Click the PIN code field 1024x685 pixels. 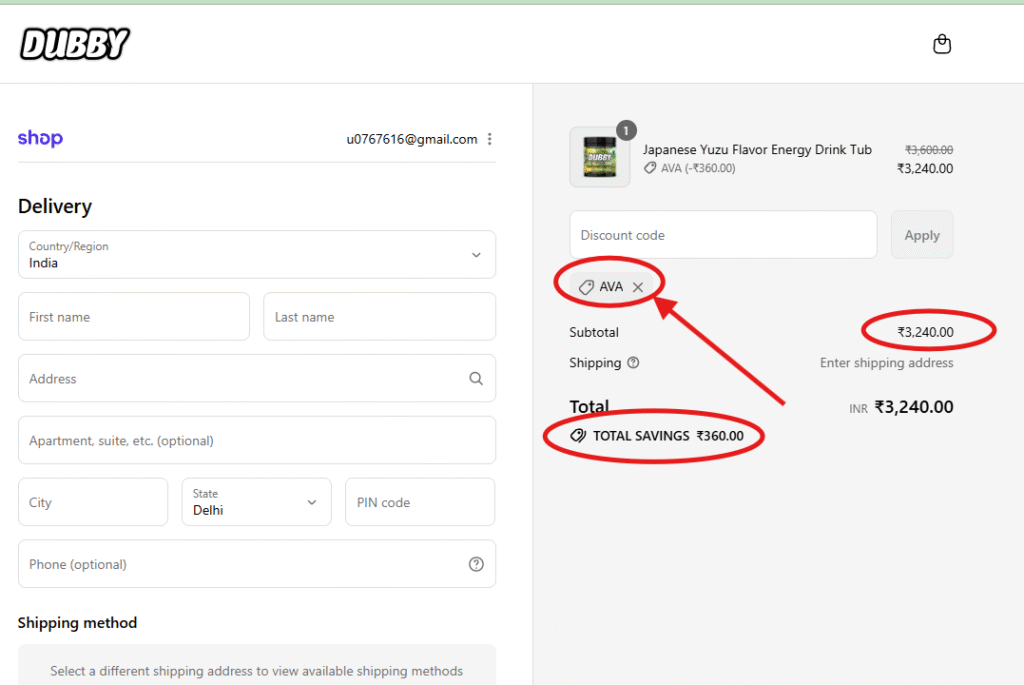coord(420,502)
